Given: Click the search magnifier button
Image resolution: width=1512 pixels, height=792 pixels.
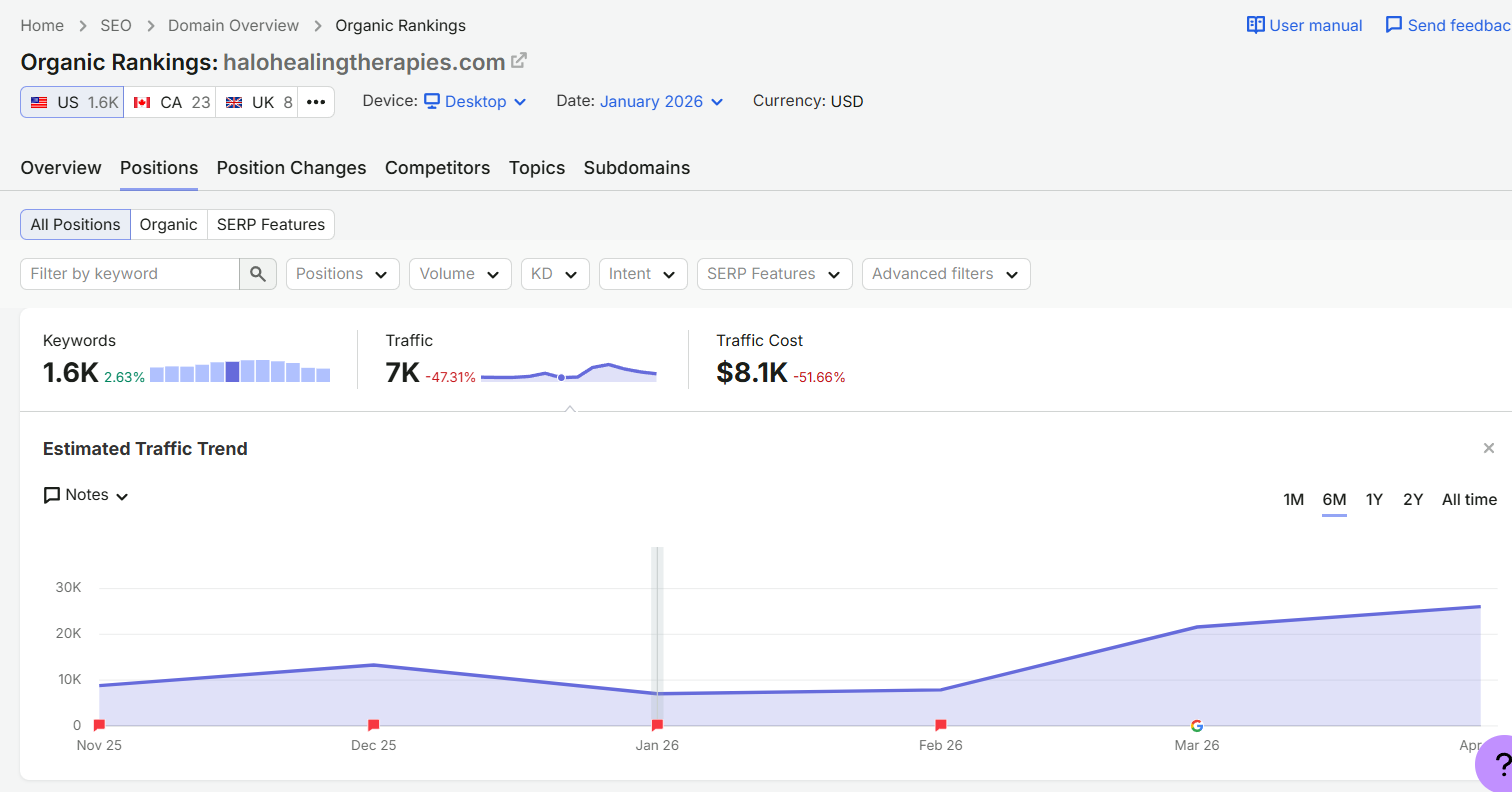Looking at the screenshot, I should click(258, 274).
